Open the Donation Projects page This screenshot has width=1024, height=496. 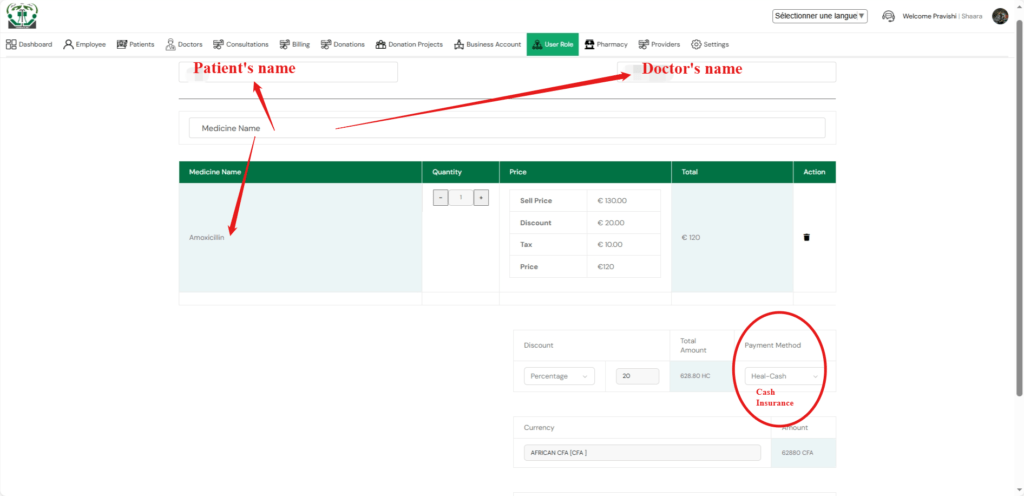tap(409, 44)
